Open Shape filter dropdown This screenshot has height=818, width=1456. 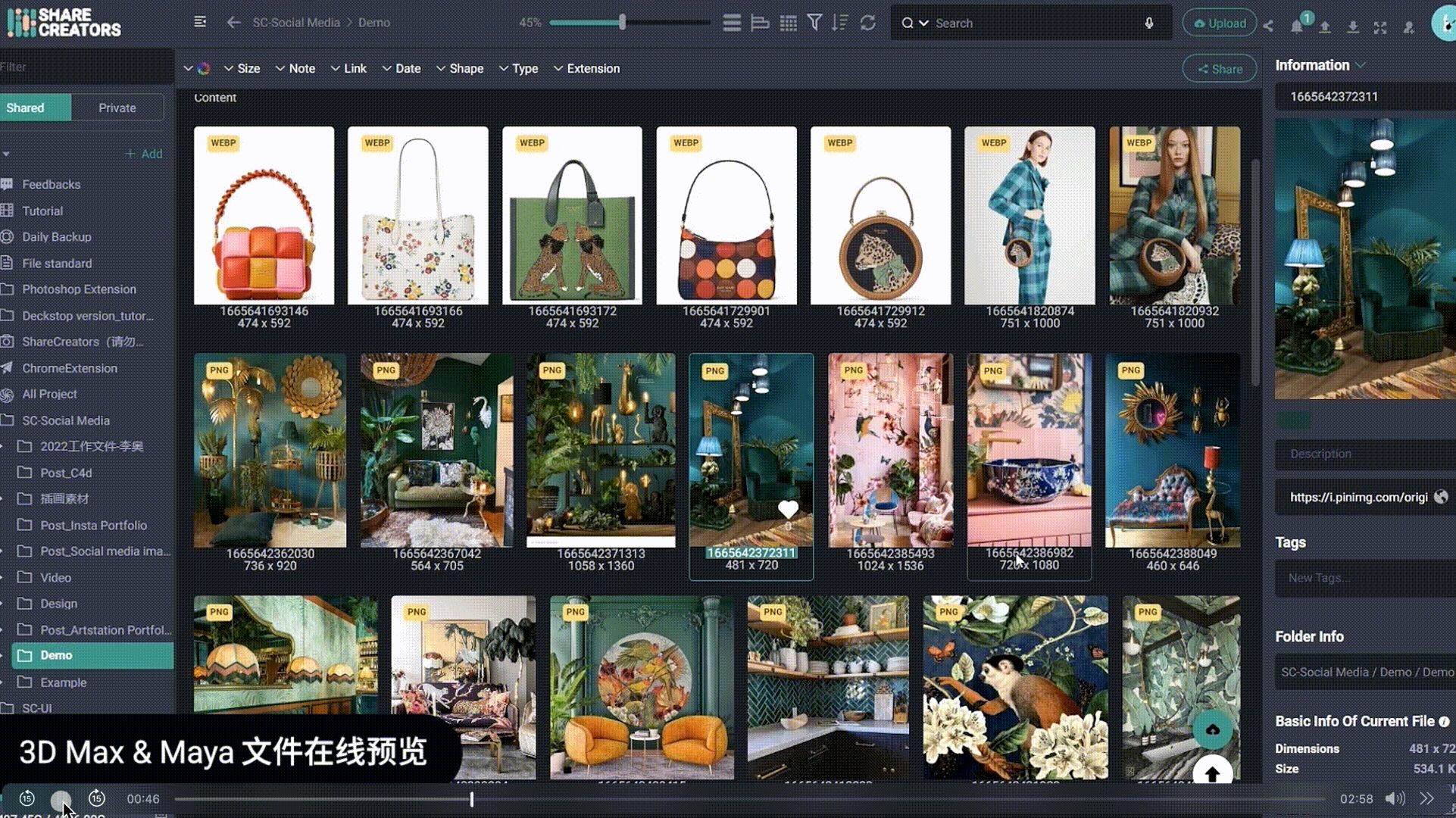coord(459,68)
